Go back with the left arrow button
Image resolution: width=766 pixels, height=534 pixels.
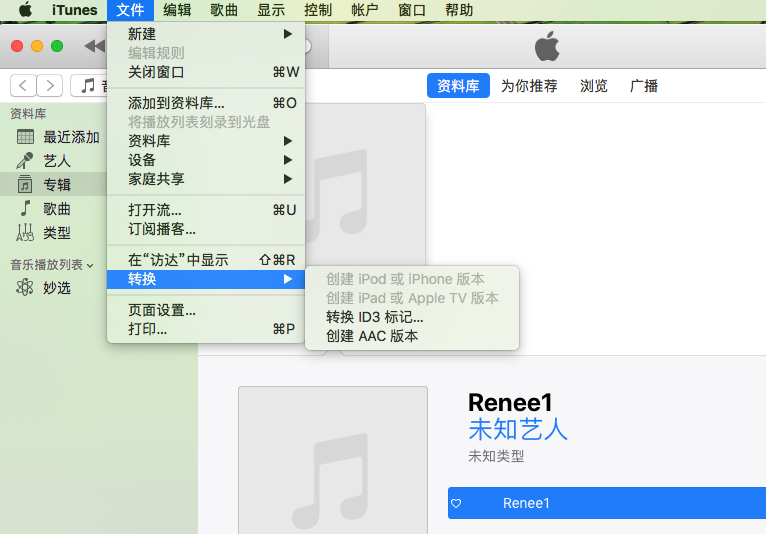coord(23,86)
